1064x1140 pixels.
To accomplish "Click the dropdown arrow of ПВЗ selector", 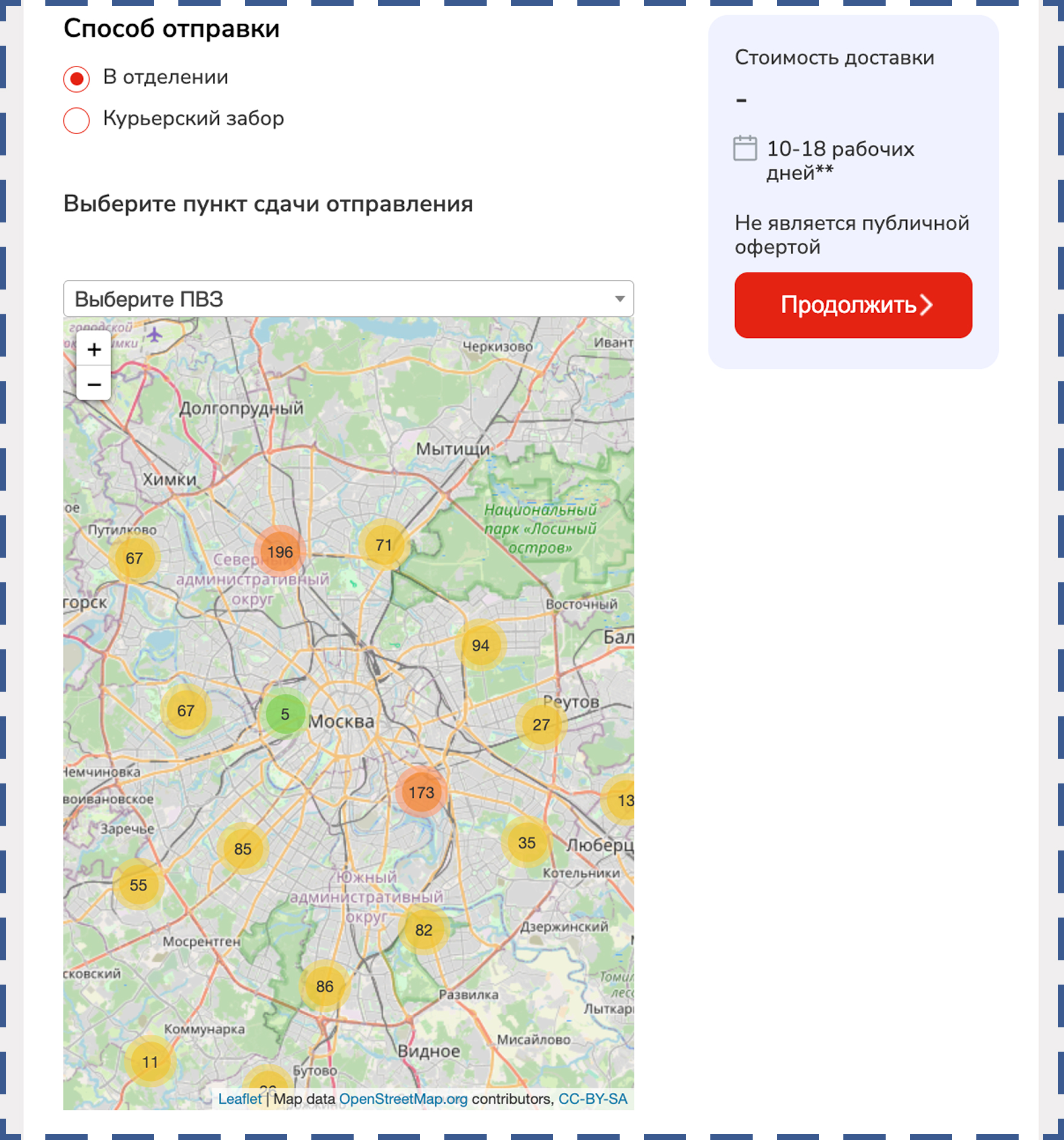I will point(619,299).
